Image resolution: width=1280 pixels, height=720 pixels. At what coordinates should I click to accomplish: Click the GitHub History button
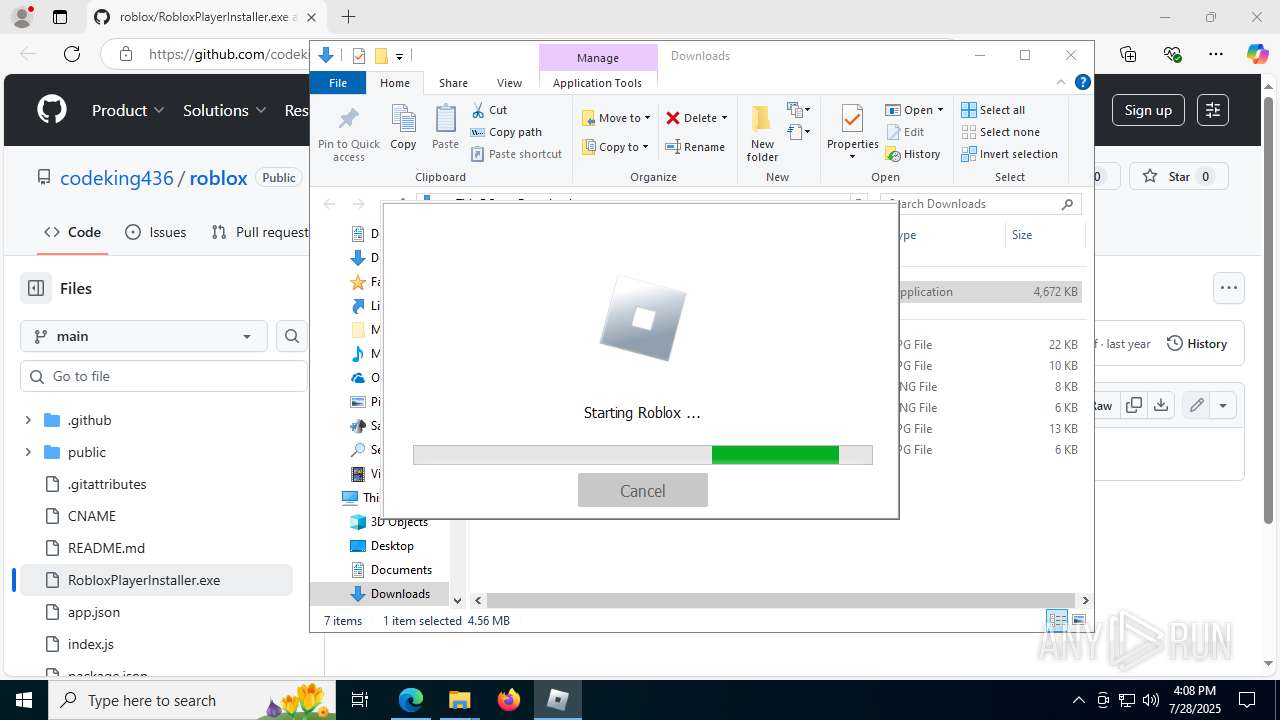(x=1197, y=343)
